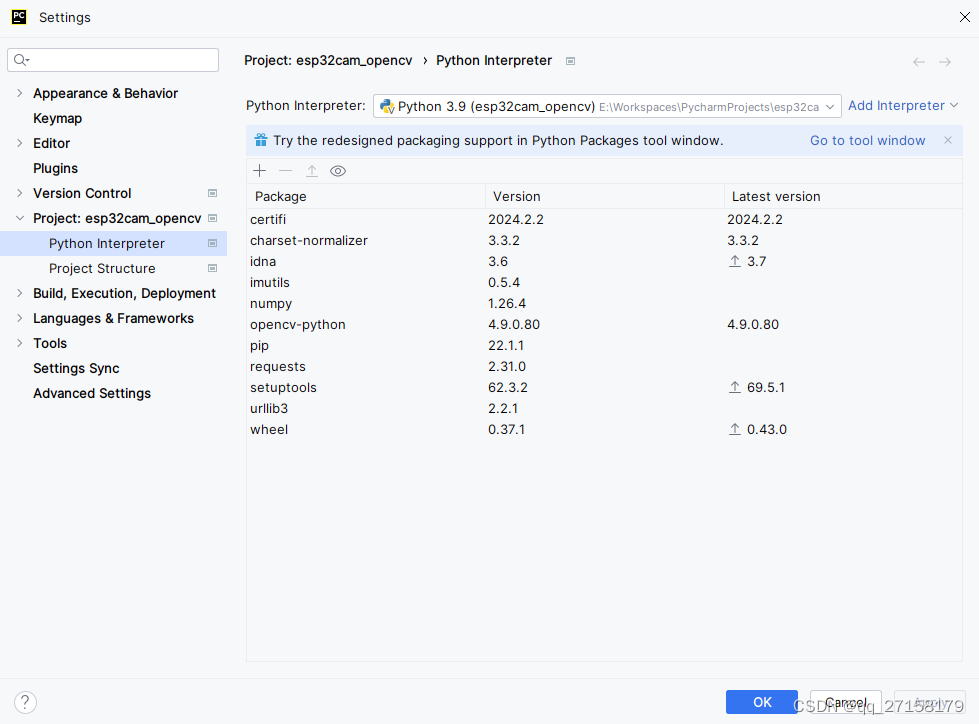The image size is (979, 724).
Task: Click the Version column header
Action: (x=604, y=197)
